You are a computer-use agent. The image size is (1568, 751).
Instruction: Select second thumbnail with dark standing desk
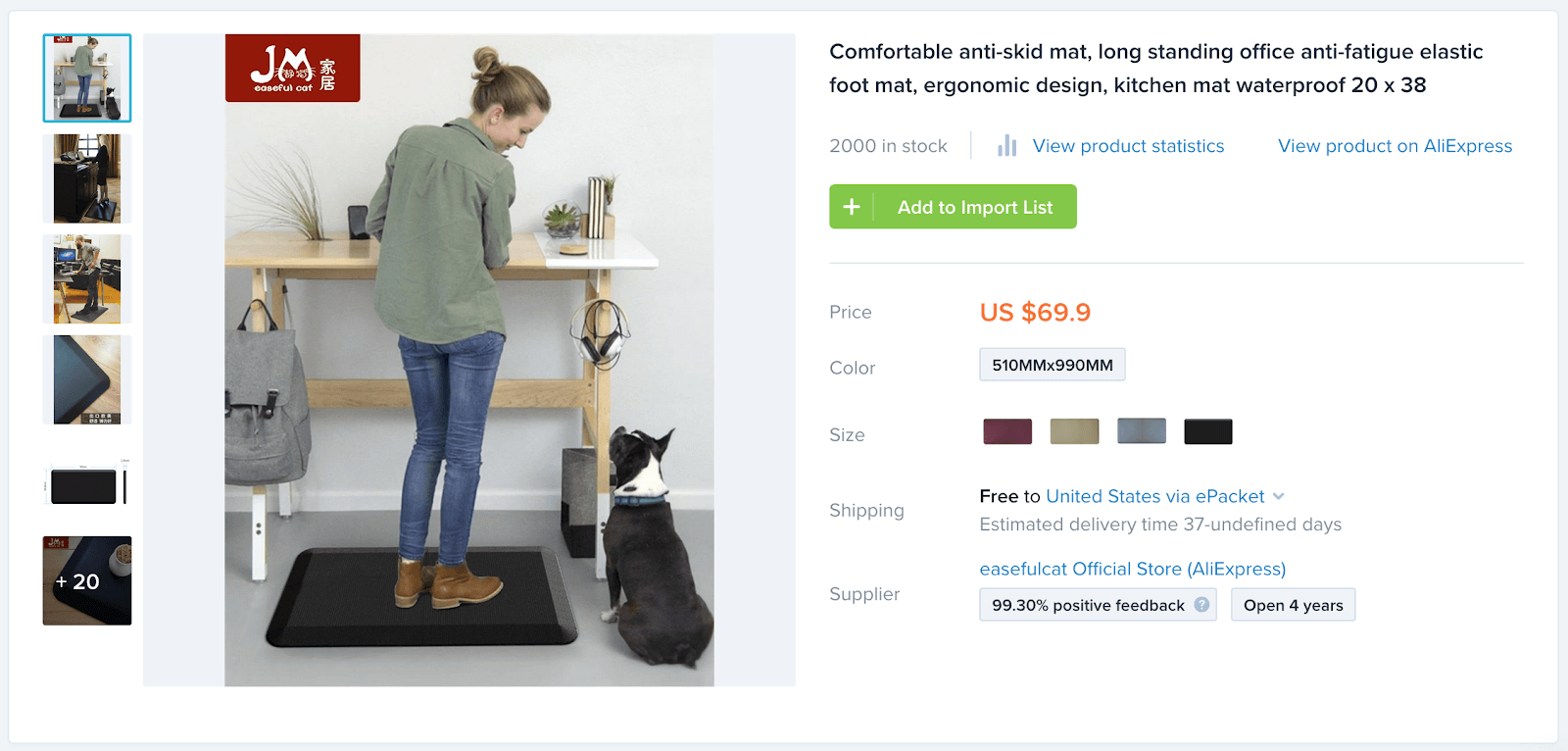pyautogui.click(x=87, y=178)
